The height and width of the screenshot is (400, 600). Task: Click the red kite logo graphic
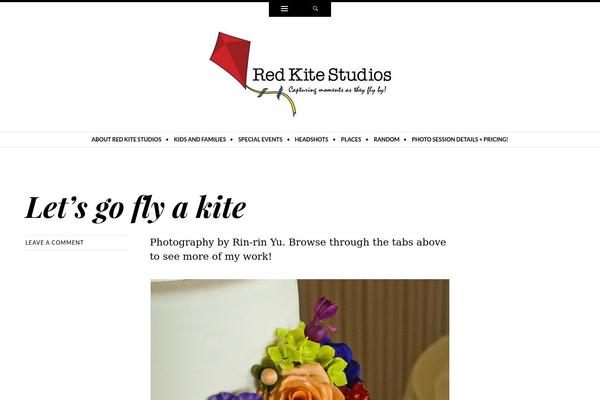point(231,60)
